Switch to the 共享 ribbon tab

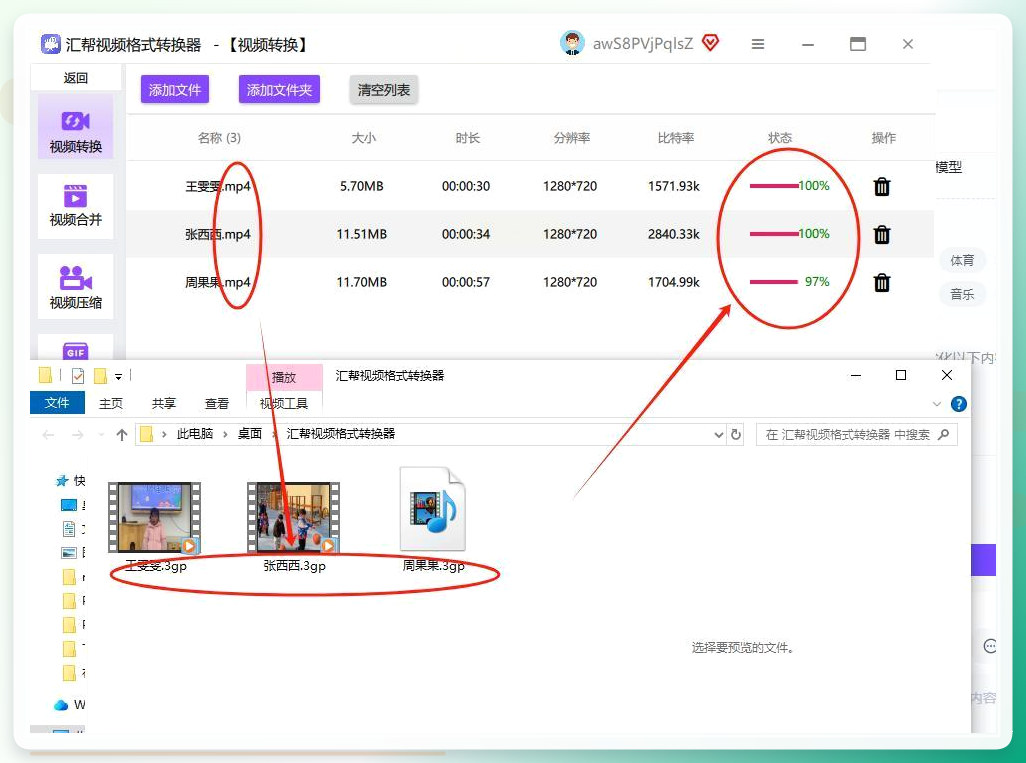pyautogui.click(x=164, y=403)
